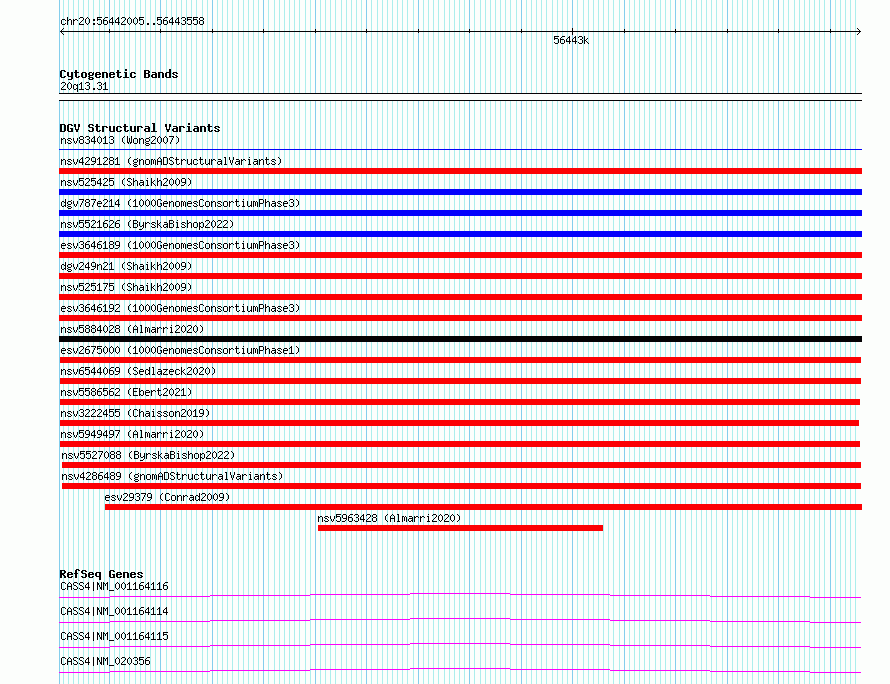Viewport: 890px width, 684px height.
Task: Click the black nsv5884028 (Almarri2020) bar
Action: point(460,339)
